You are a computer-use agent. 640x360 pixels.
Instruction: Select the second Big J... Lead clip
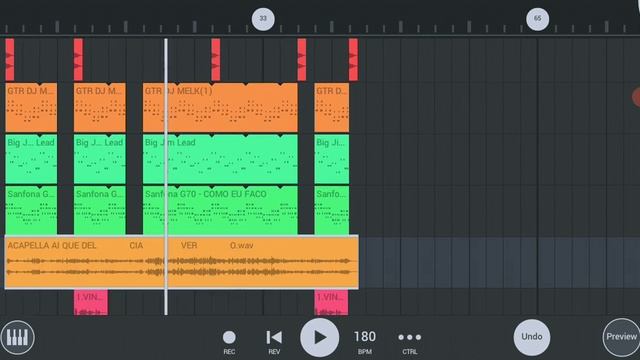(100, 159)
